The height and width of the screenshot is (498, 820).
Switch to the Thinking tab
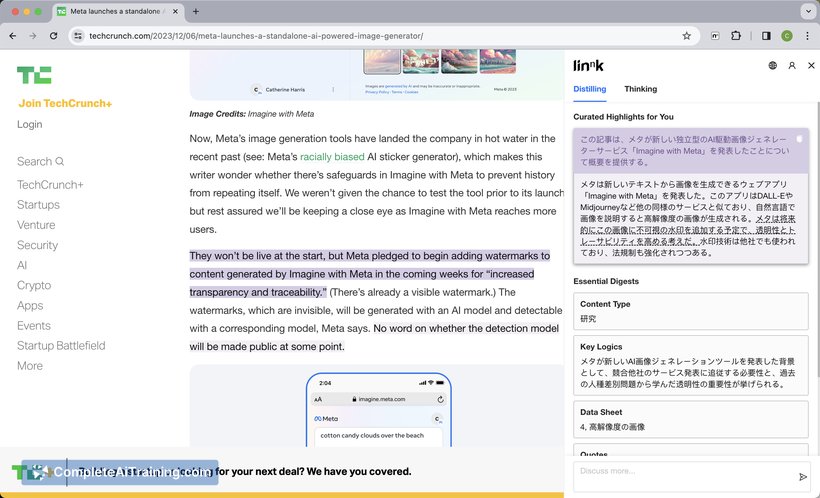[x=641, y=89]
